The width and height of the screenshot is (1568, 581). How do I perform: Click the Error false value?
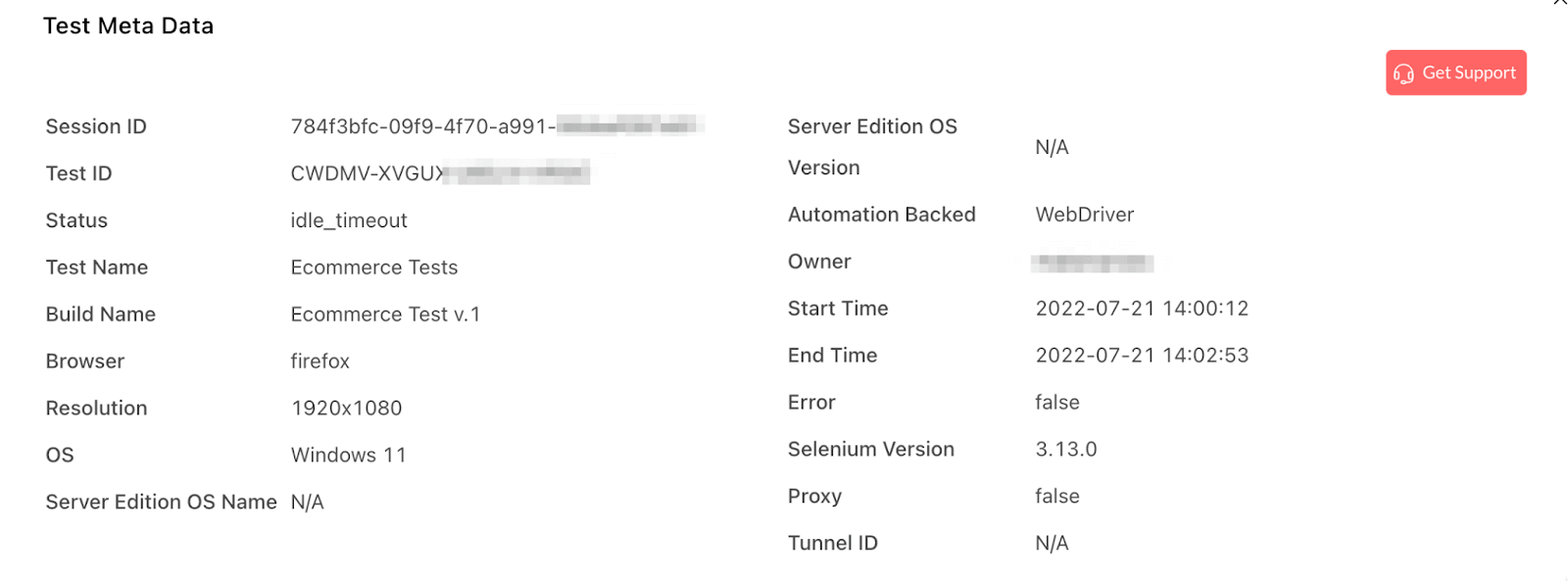pos(1057,403)
